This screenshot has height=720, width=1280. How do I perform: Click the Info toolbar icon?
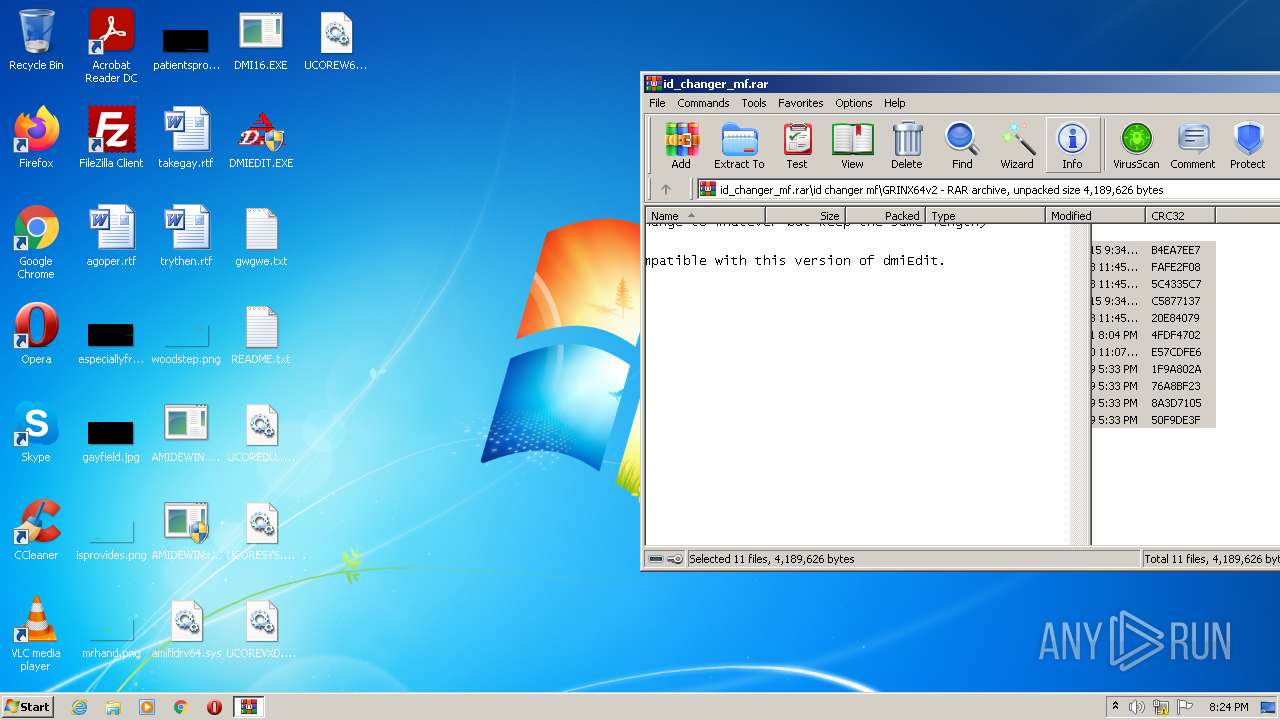[1072, 145]
